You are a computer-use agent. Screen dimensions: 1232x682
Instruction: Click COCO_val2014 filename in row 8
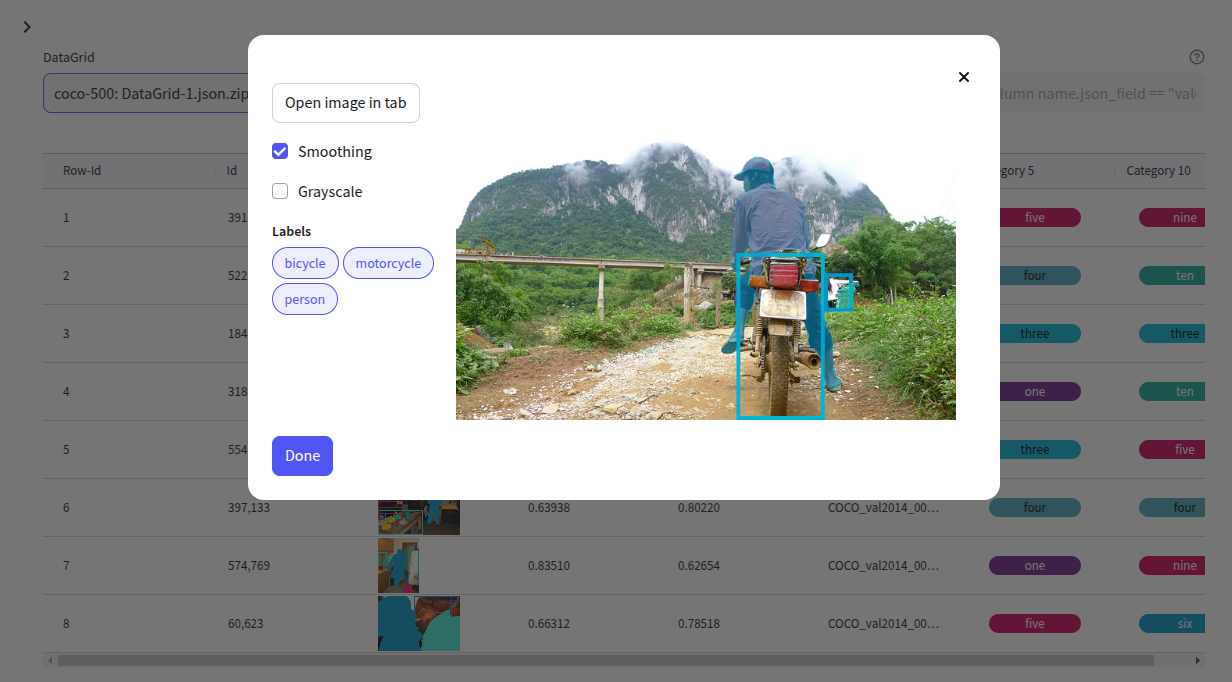coord(884,624)
